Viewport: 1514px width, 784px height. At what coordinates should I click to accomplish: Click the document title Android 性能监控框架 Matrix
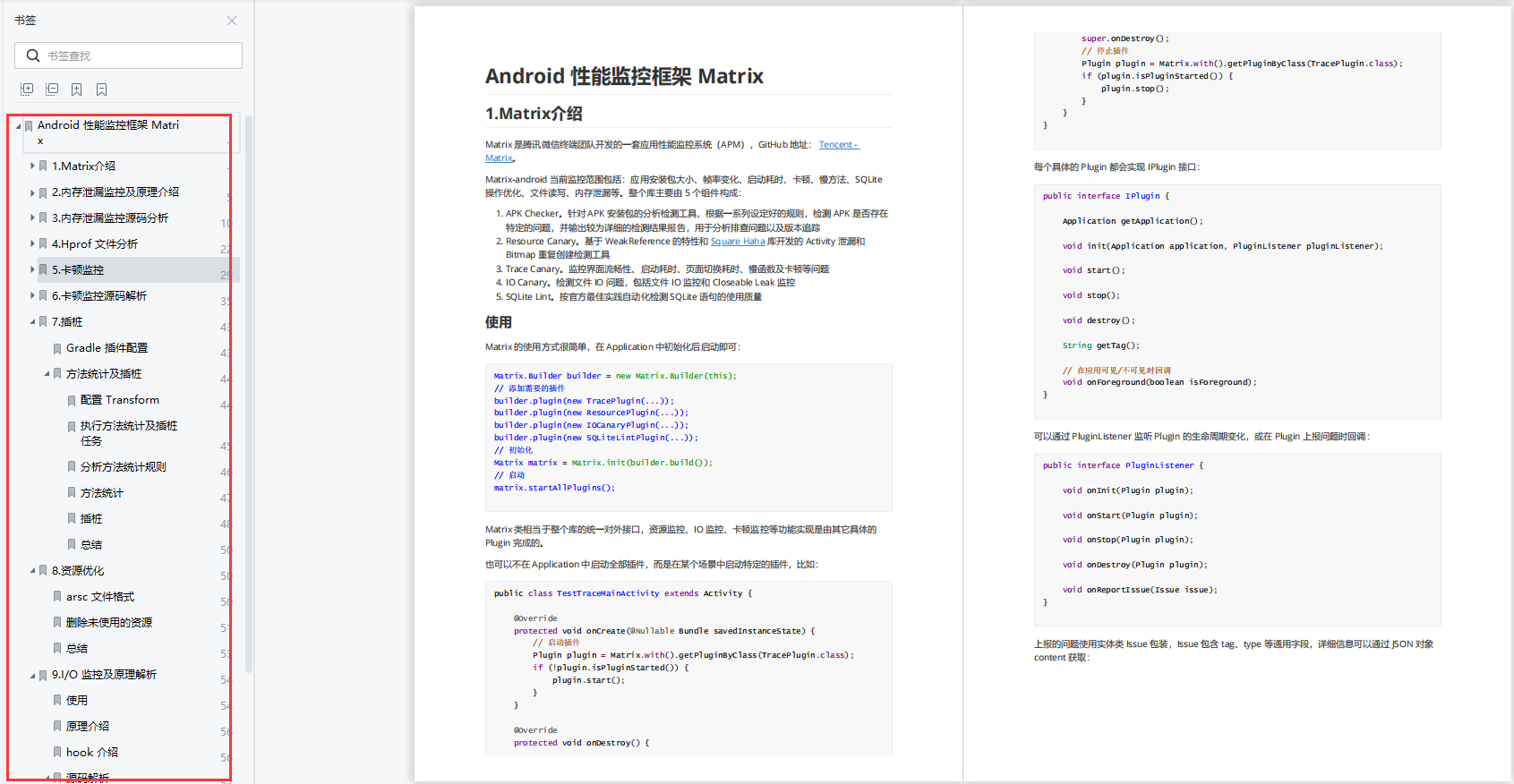click(624, 76)
